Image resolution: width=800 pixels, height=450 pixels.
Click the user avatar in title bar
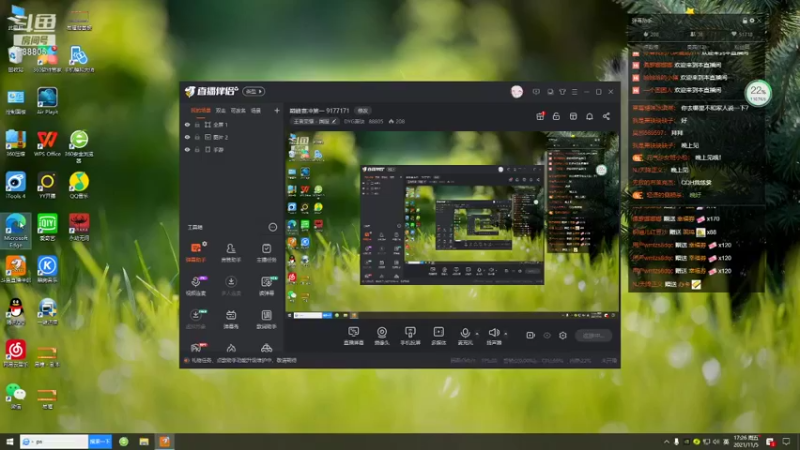tap(517, 91)
